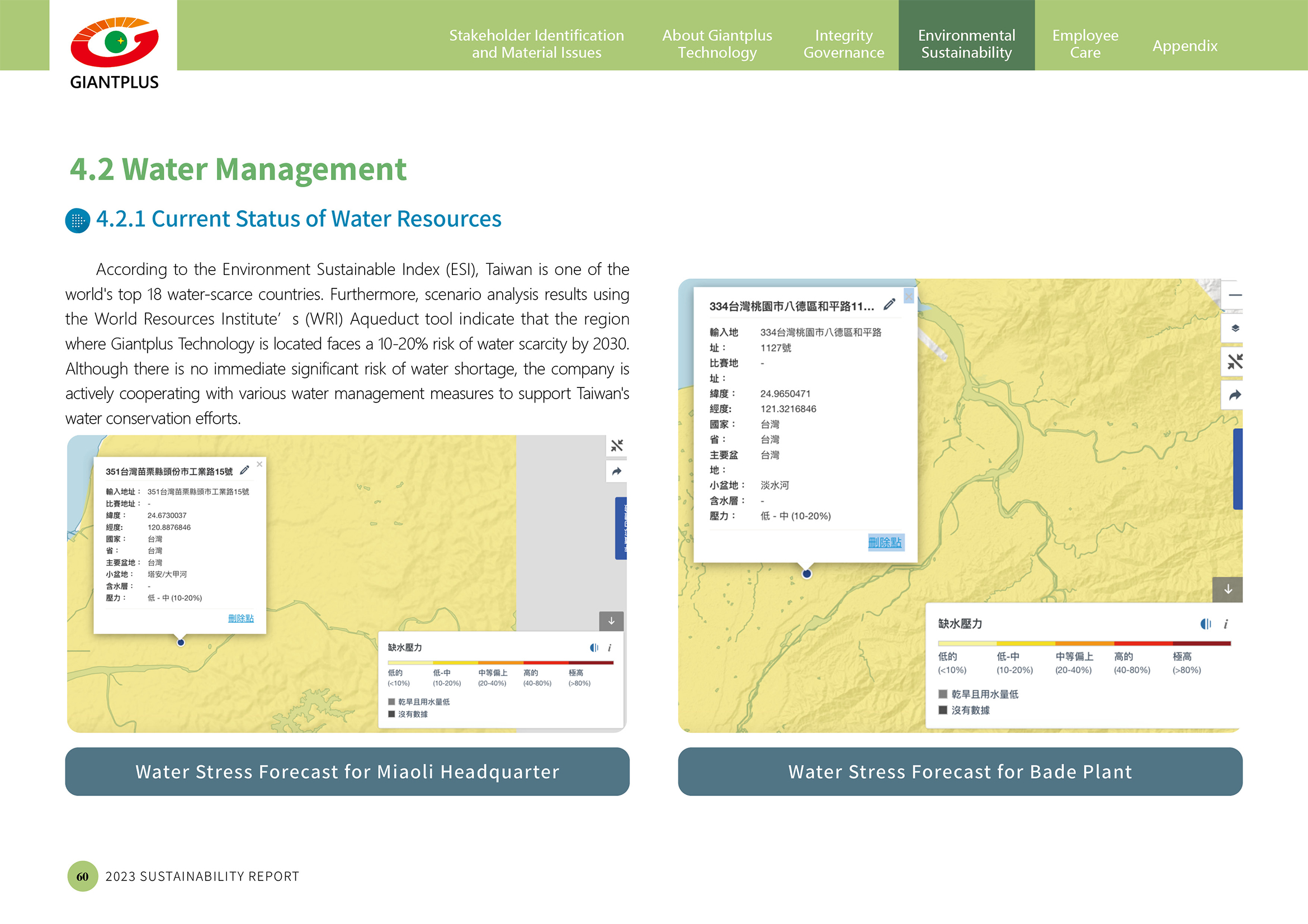Click latitude value 24.9650471 in Bade popup
This screenshot has height=924, width=1308.
[785, 394]
